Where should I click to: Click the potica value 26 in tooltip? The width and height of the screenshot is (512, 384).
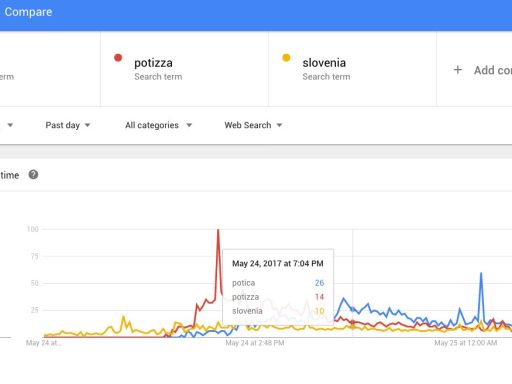click(319, 283)
